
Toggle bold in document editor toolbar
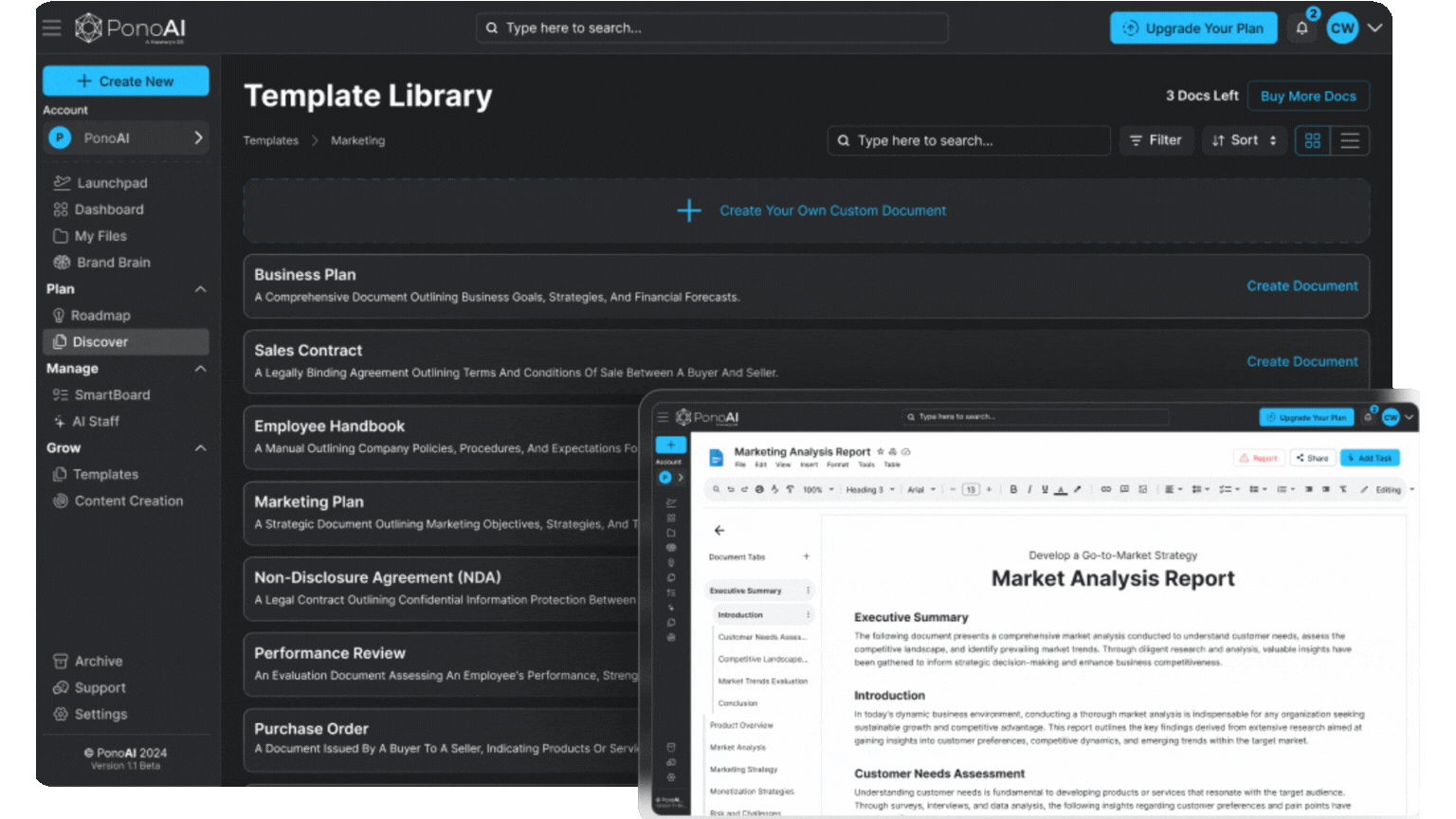click(1013, 489)
